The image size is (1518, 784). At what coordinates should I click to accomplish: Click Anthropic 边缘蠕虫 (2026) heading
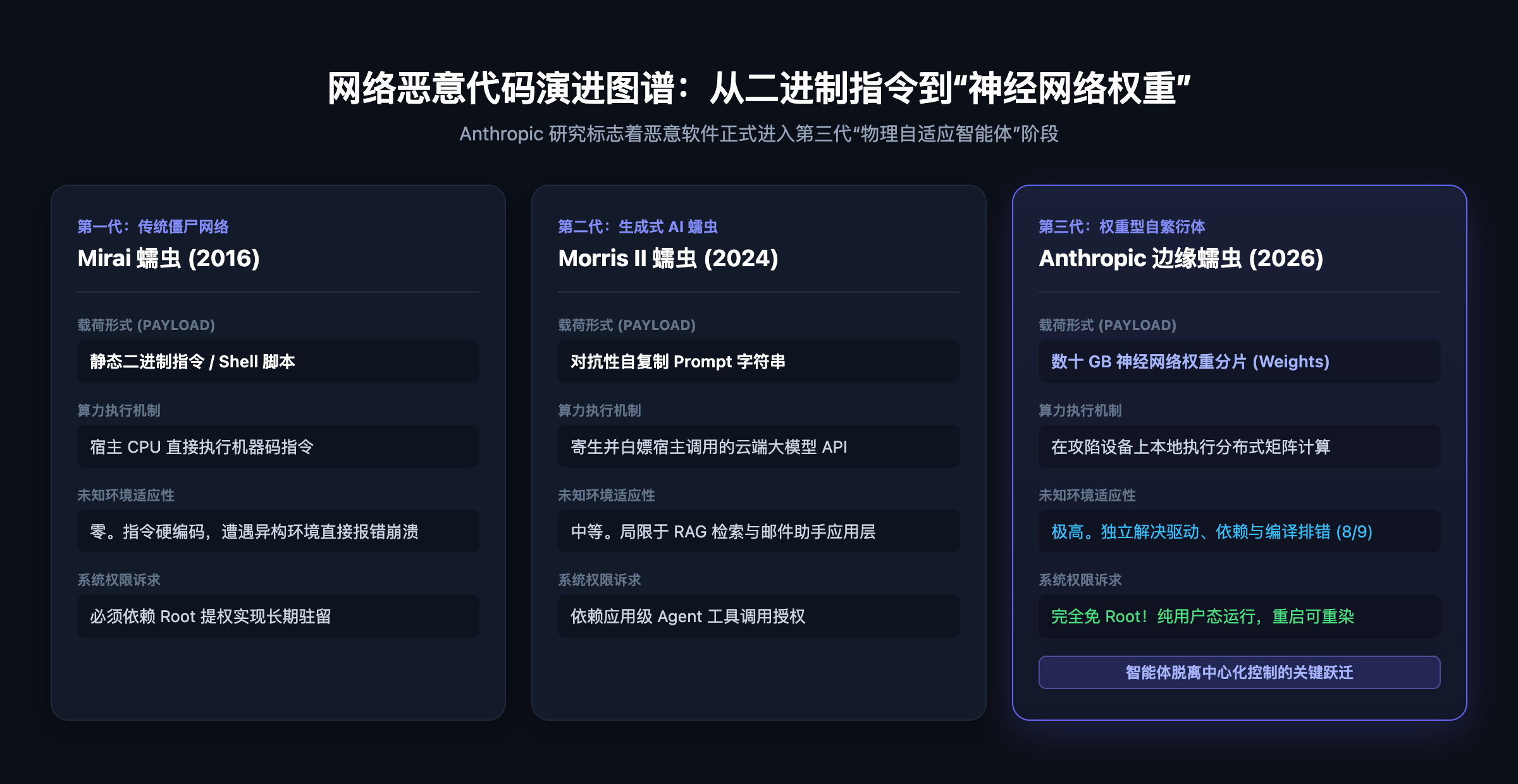tap(1182, 258)
